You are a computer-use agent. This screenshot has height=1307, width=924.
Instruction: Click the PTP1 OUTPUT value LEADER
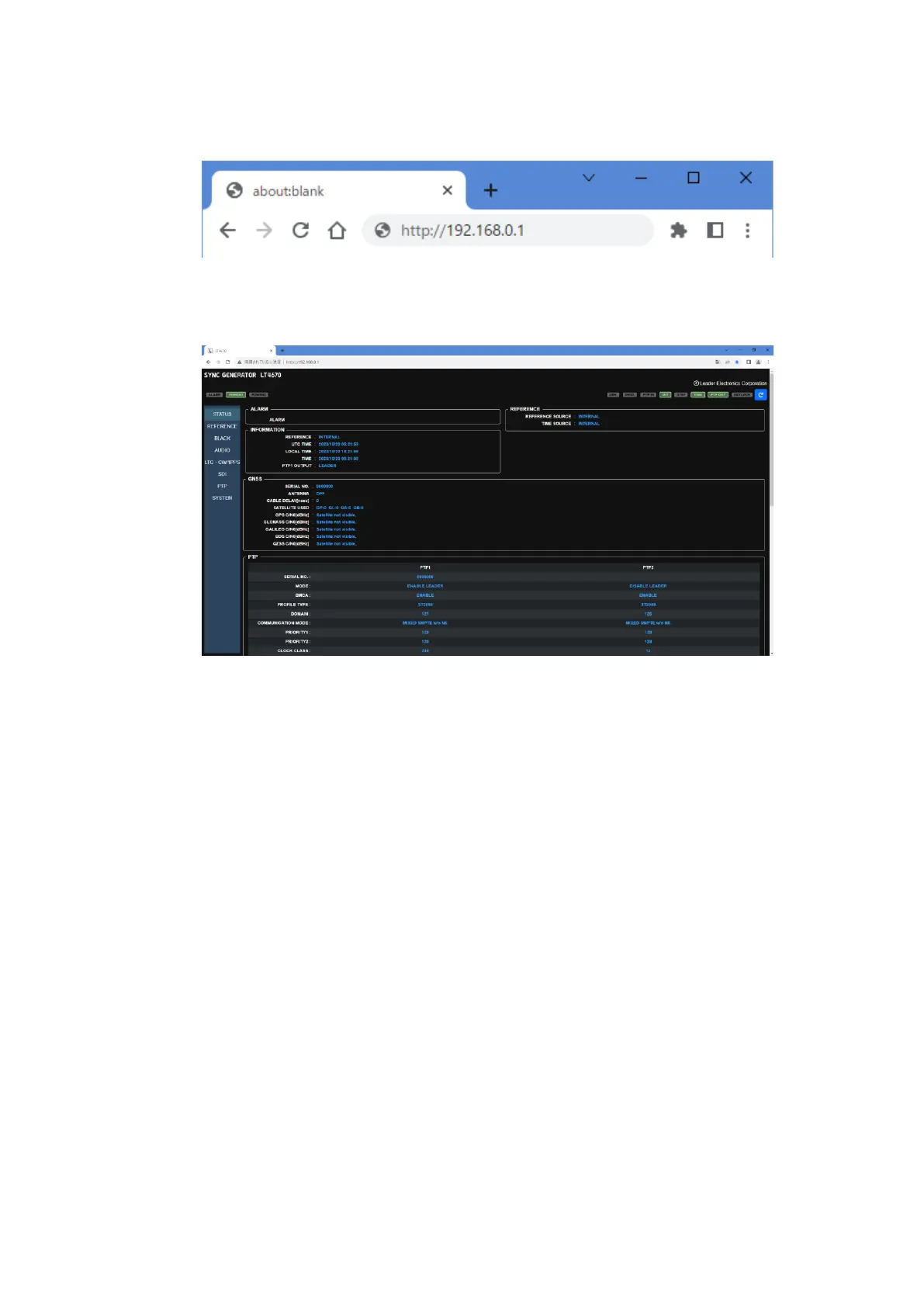click(327, 466)
